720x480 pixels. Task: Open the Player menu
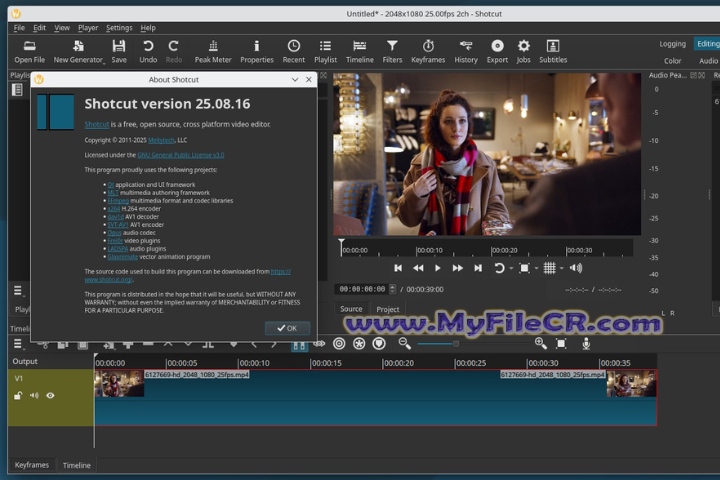[x=88, y=28]
